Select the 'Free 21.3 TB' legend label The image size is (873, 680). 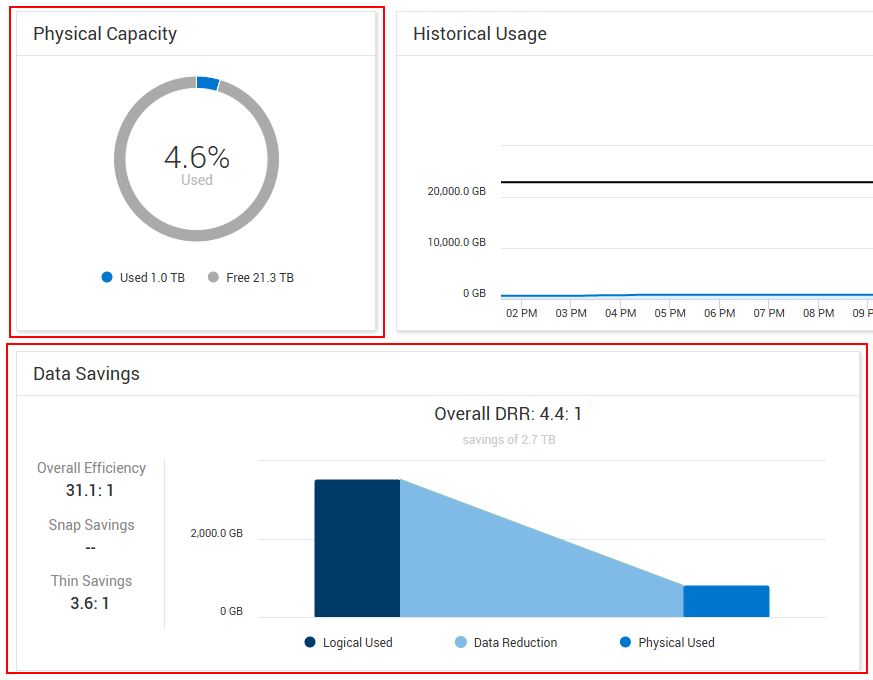(x=259, y=277)
